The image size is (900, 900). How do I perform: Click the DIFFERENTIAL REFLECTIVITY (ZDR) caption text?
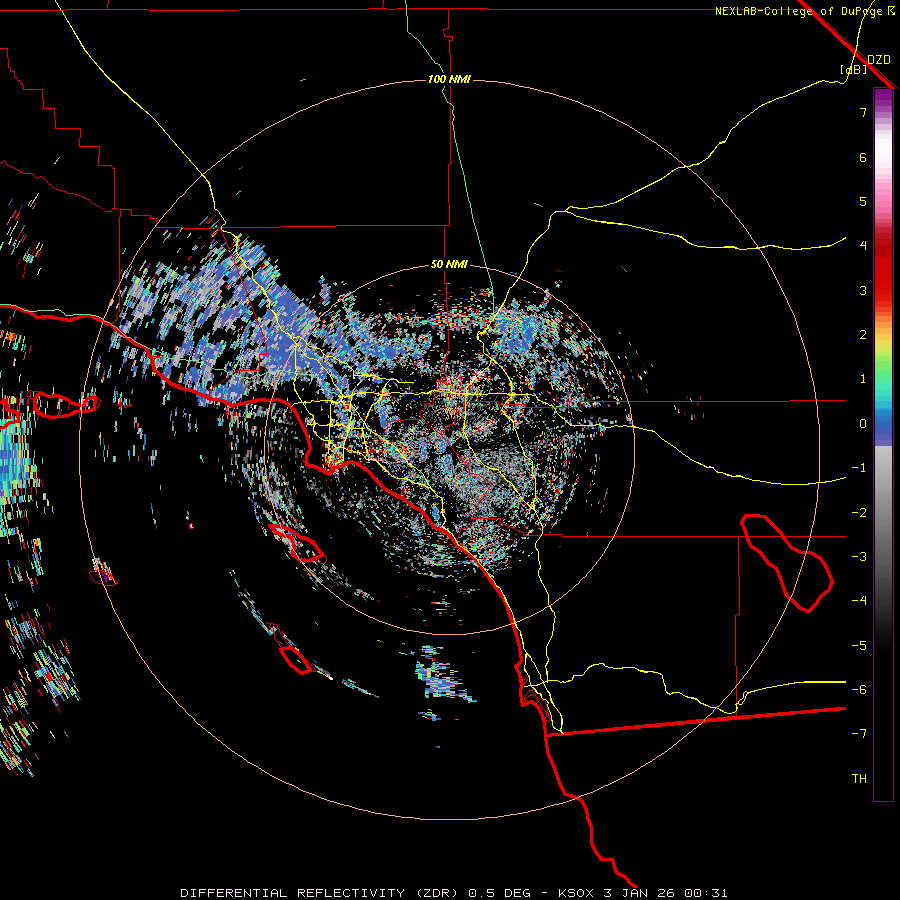click(320, 893)
